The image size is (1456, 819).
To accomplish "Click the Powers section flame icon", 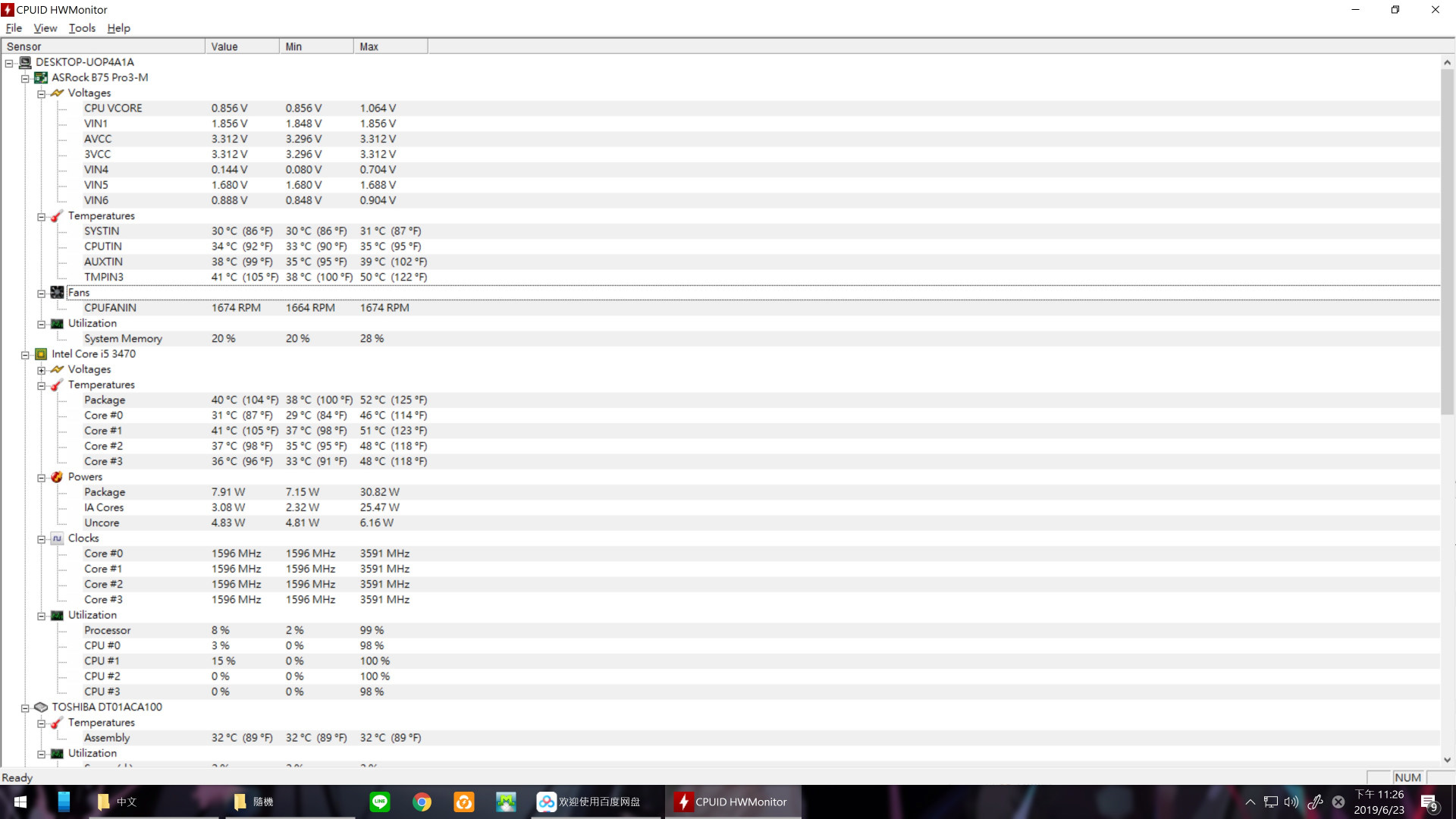I will 57,477.
